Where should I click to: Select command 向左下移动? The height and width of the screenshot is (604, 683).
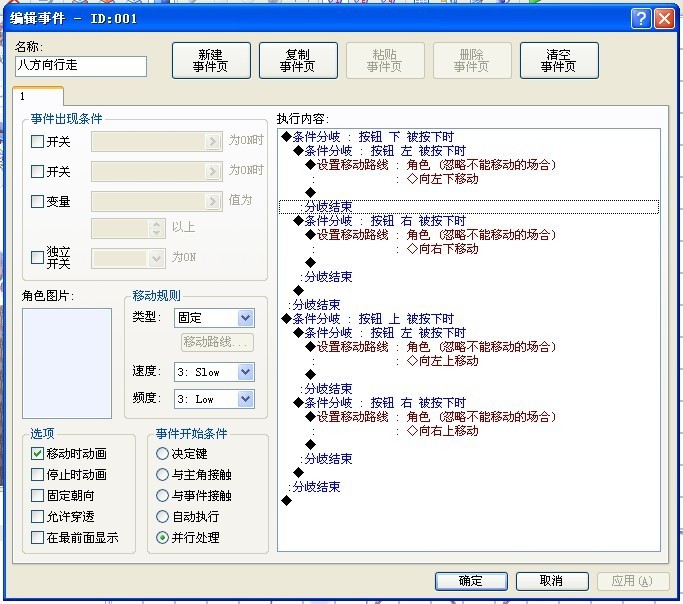pos(469,179)
